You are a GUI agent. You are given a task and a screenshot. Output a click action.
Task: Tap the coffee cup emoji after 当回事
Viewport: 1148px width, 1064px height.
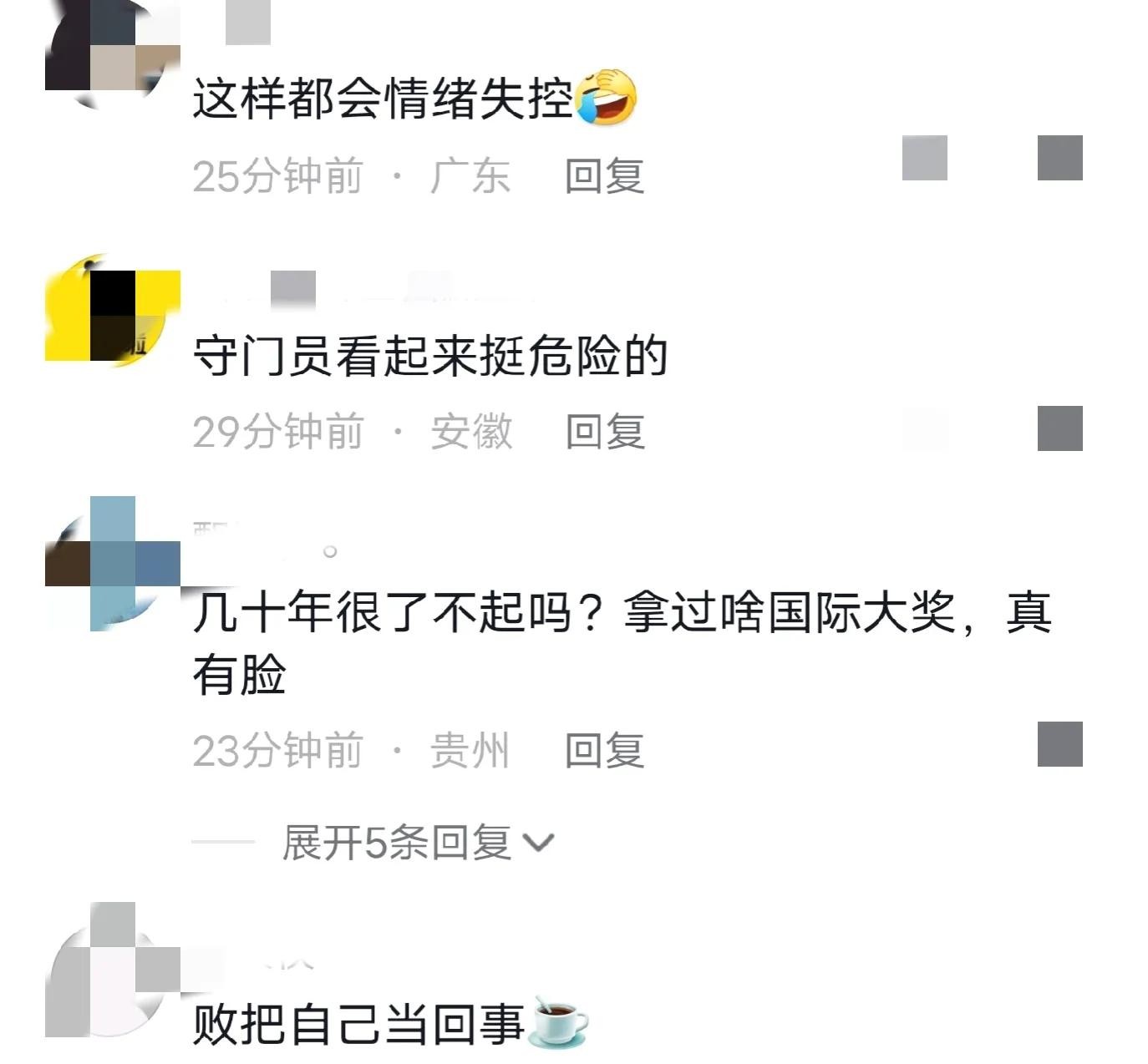[559, 1022]
